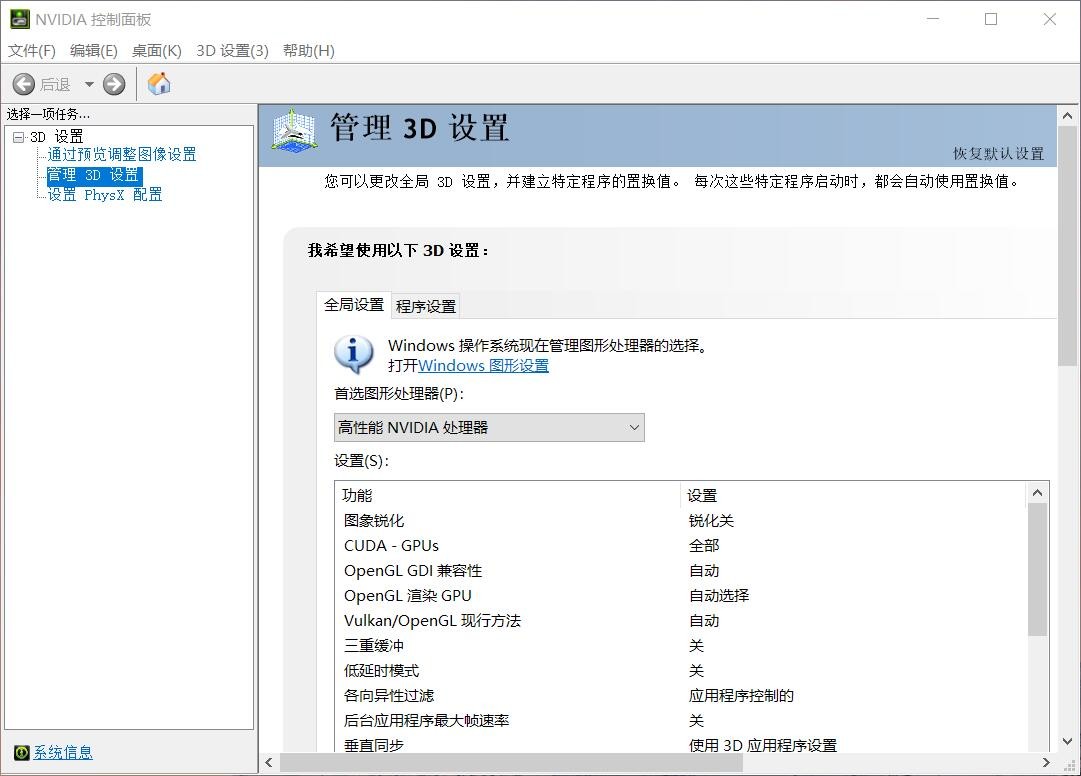Click the settings list vertical scrollbar thumb
This screenshot has width=1081, height=776.
point(1038,569)
